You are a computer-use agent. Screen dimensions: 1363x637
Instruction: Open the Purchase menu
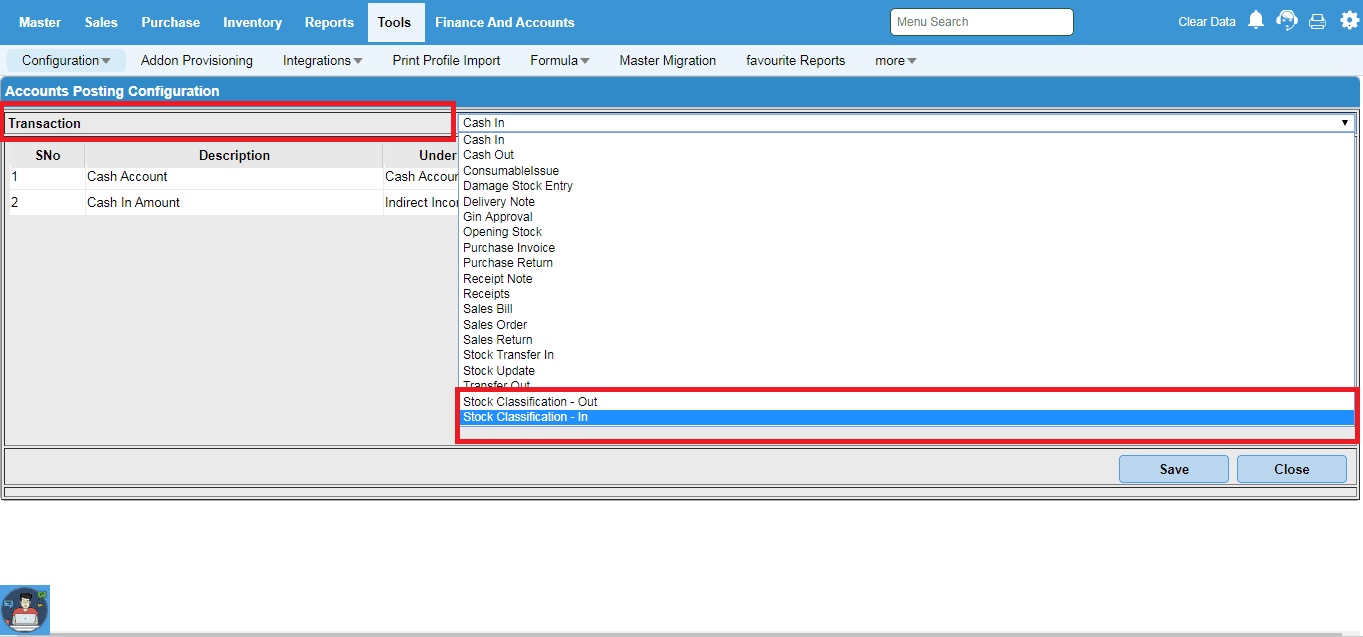170,22
